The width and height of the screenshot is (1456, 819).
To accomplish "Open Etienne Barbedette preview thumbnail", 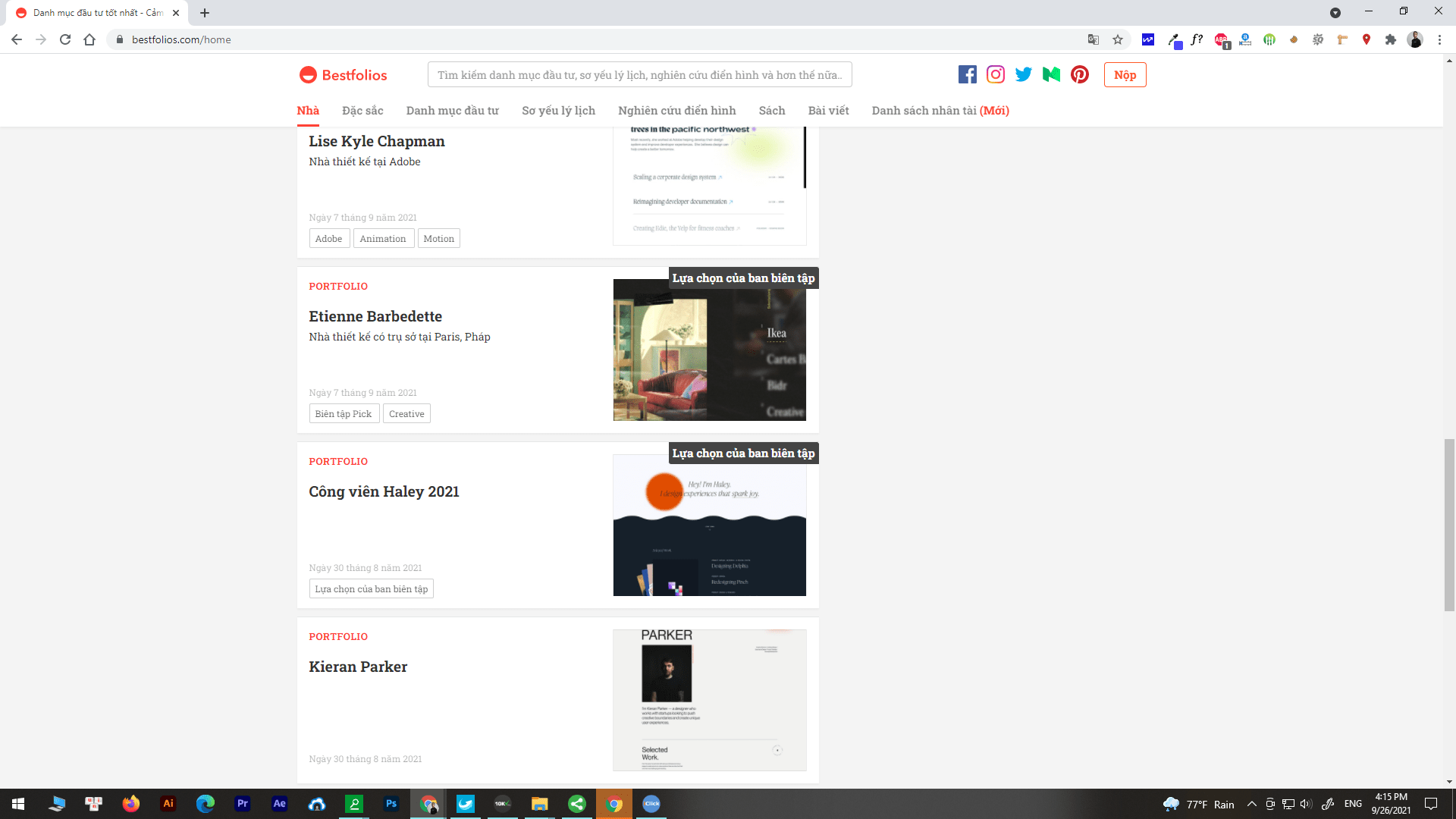I will [x=709, y=350].
